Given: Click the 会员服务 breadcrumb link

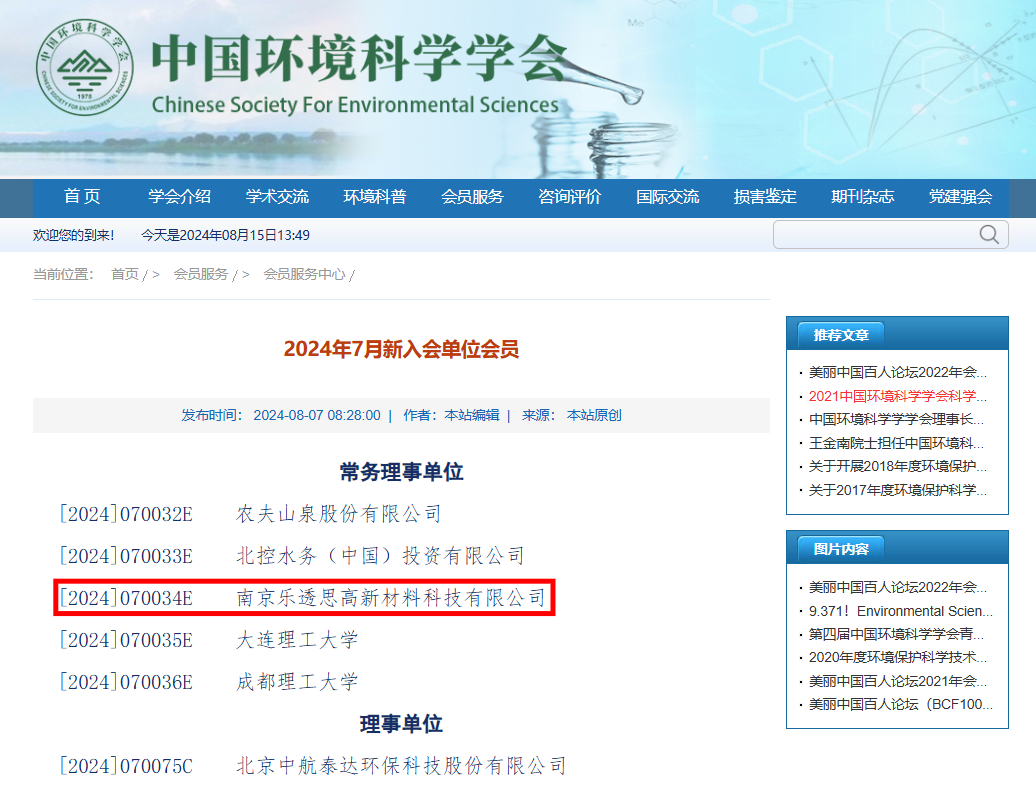Looking at the screenshot, I should tap(201, 274).
